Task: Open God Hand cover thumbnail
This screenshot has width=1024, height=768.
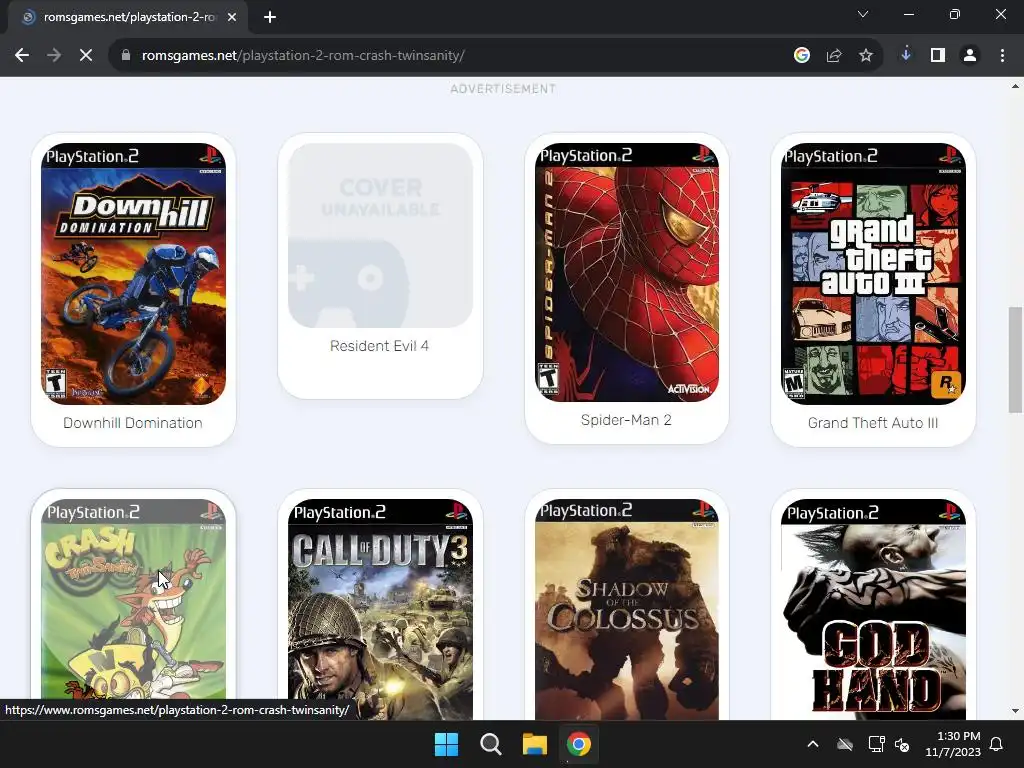Action: [x=873, y=609]
